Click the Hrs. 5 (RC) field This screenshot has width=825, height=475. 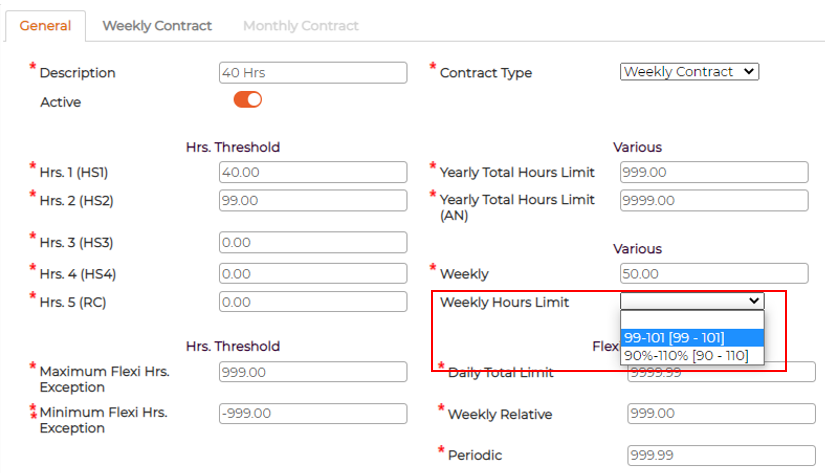click(313, 302)
